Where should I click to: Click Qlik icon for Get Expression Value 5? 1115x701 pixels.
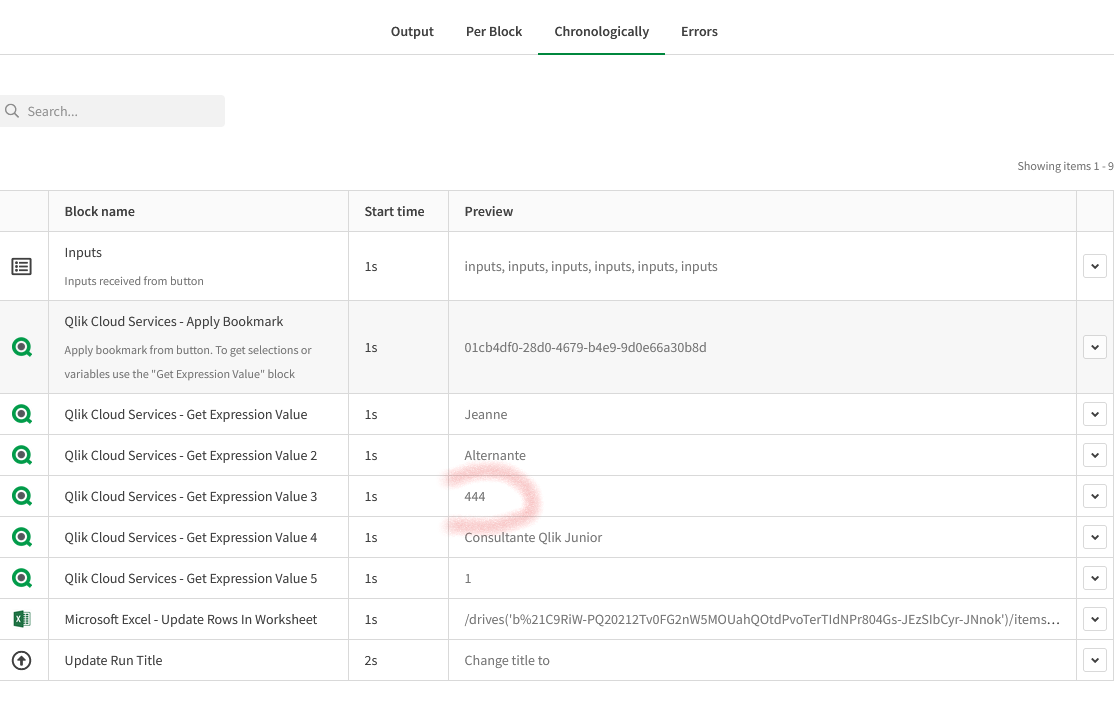coord(21,578)
